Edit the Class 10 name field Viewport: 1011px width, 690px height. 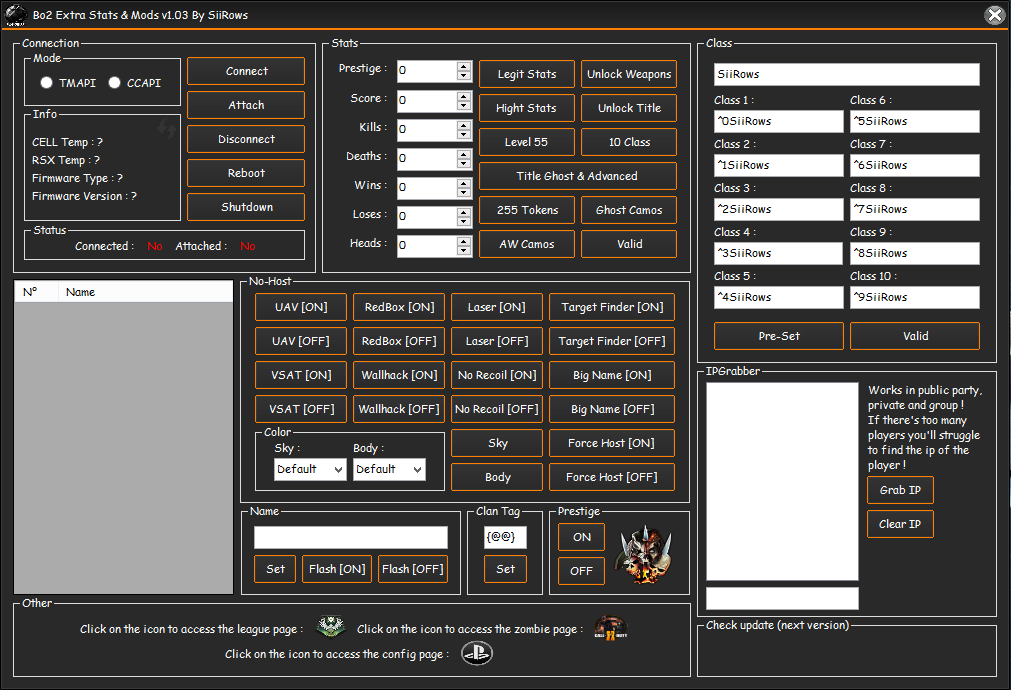click(x=915, y=297)
